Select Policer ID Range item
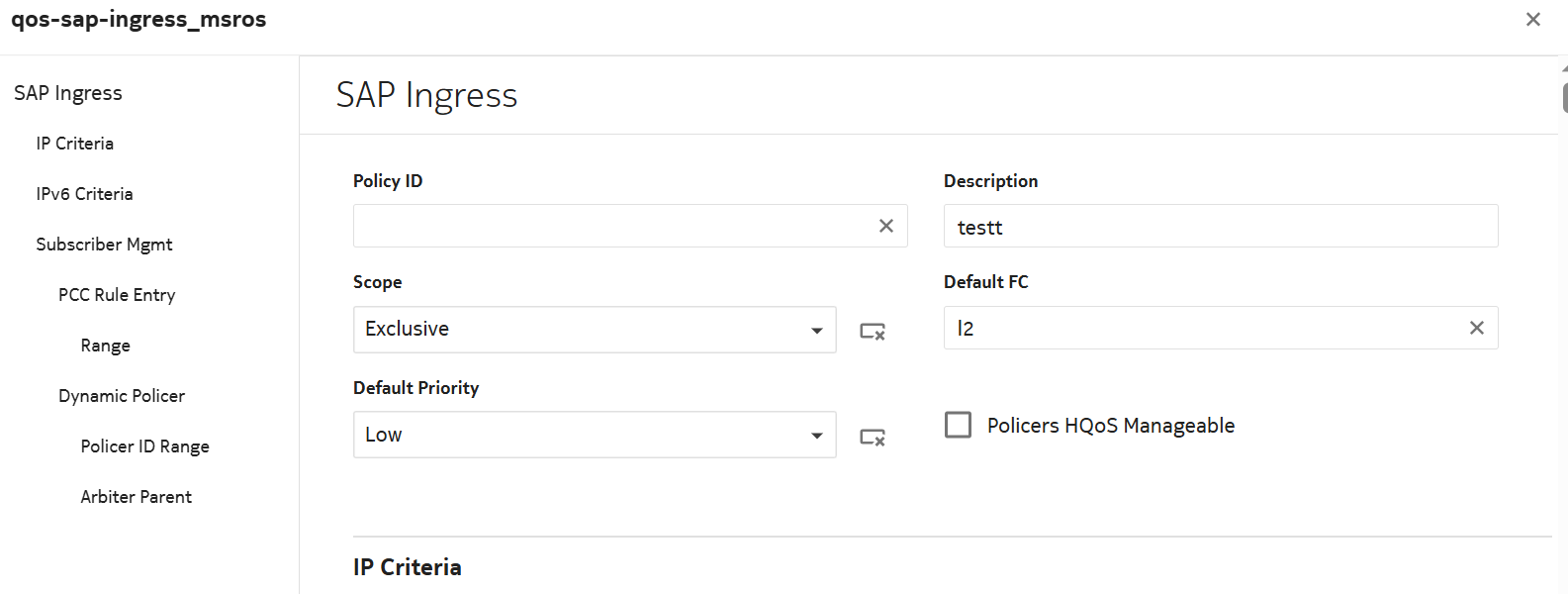Screen dimensions: 1568x594 tap(144, 446)
